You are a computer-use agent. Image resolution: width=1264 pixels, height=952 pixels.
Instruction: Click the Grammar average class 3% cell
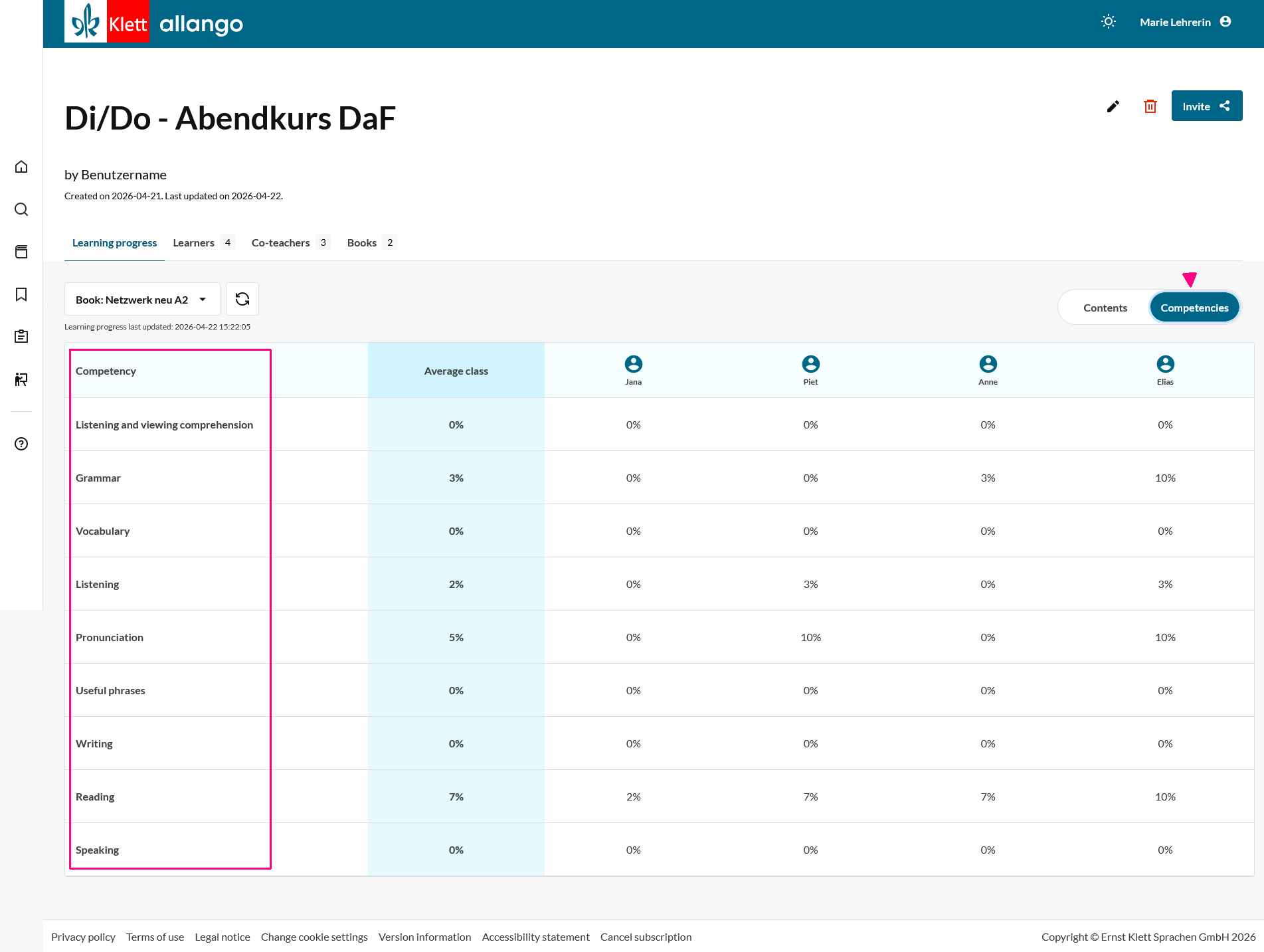pos(456,478)
